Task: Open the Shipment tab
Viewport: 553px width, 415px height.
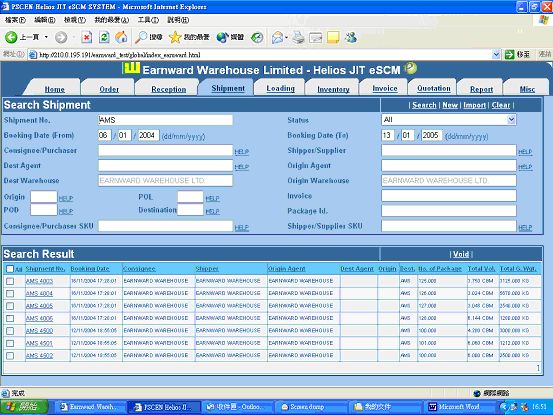Action: click(x=228, y=88)
